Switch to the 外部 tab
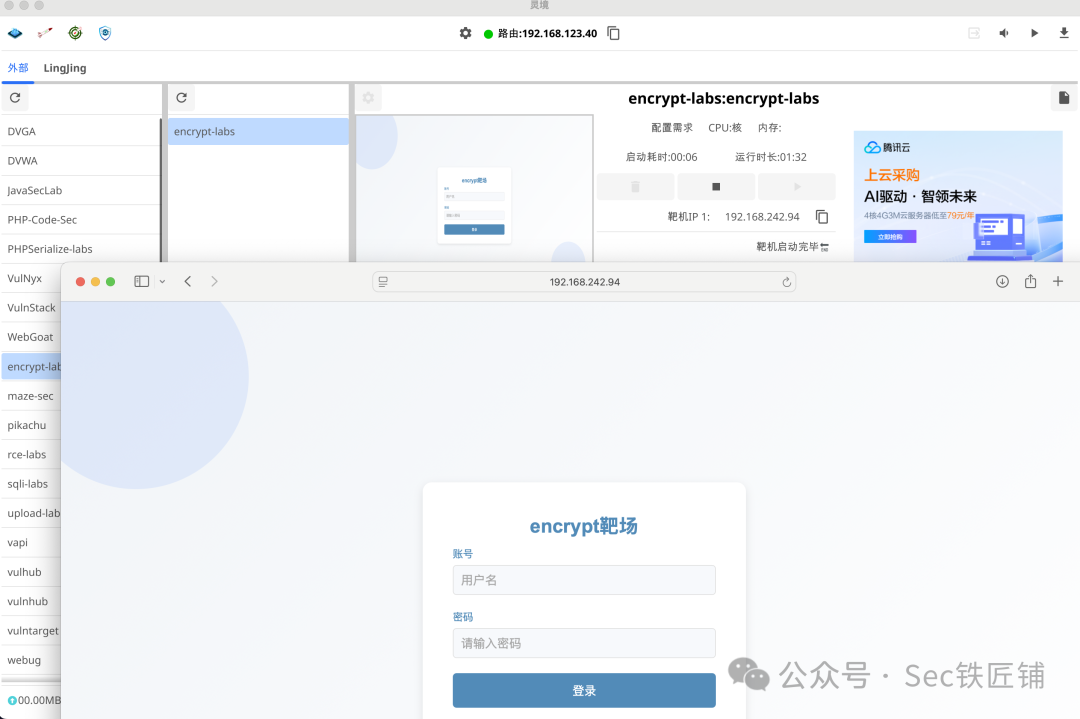1080x719 pixels. [17, 68]
